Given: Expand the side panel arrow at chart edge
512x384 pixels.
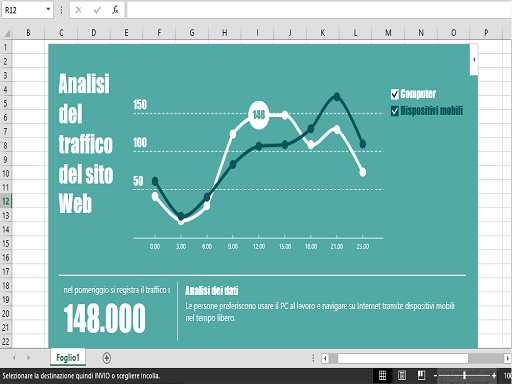Looking at the screenshot, I should click(474, 60).
